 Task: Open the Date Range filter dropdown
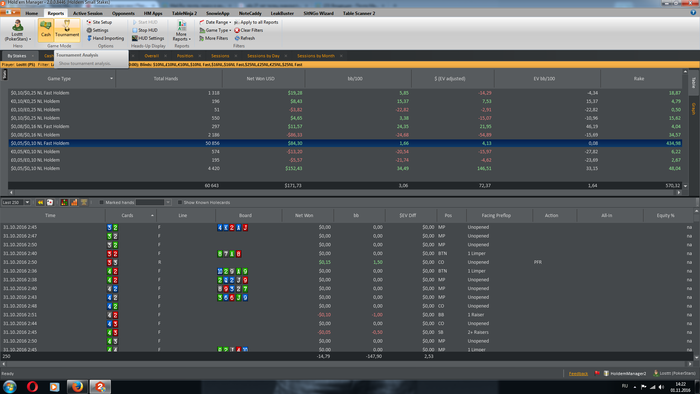215,22
